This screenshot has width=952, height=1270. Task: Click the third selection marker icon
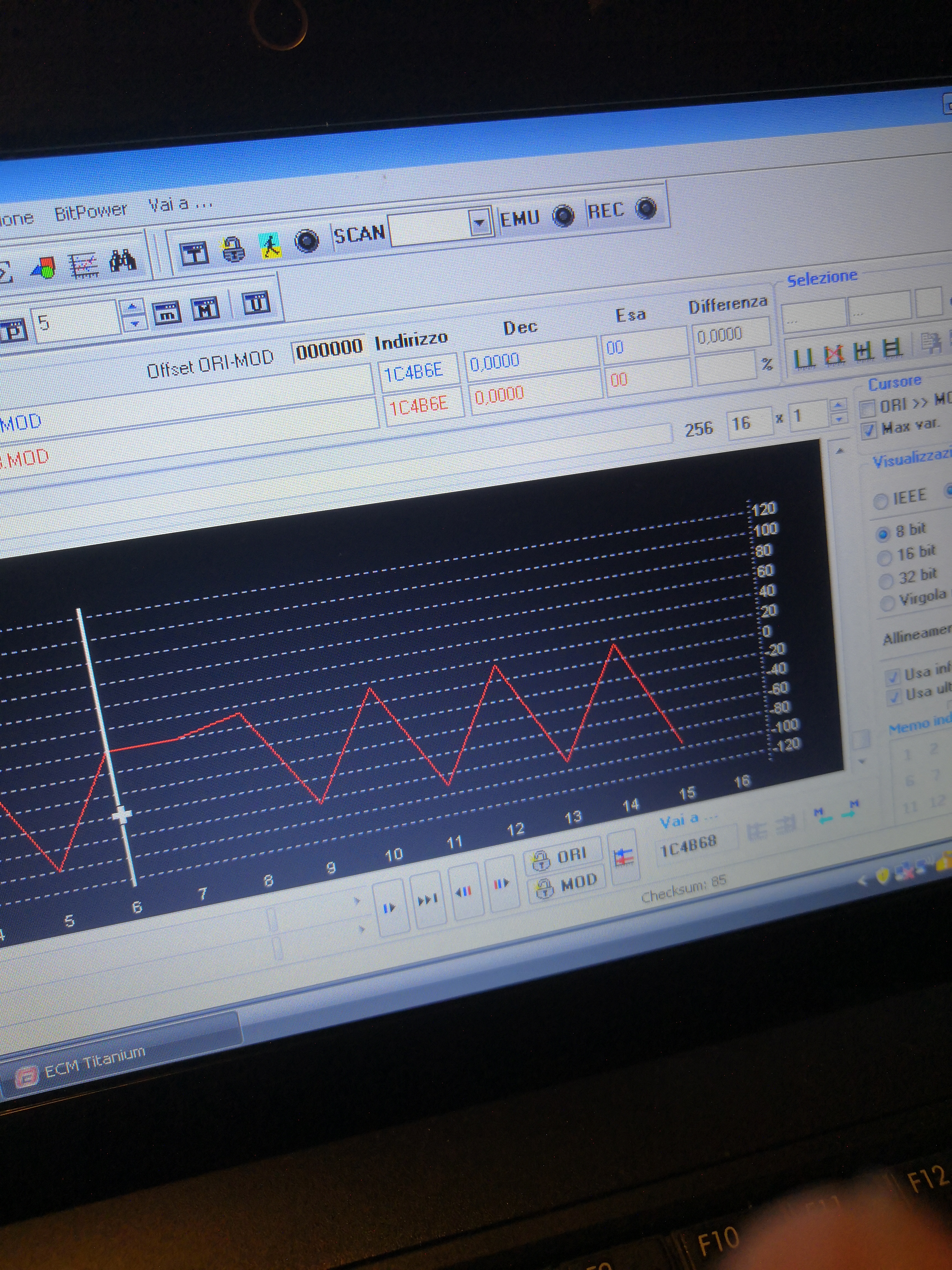(x=863, y=351)
